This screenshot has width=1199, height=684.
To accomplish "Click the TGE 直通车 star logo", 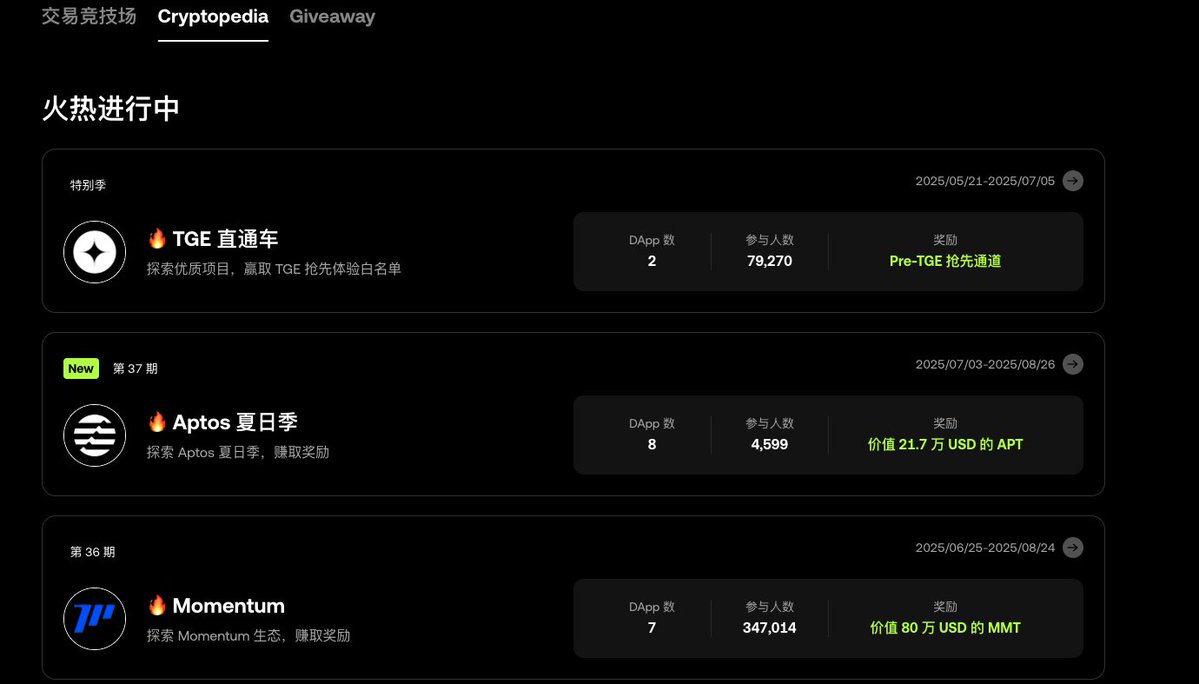I will click(x=95, y=252).
